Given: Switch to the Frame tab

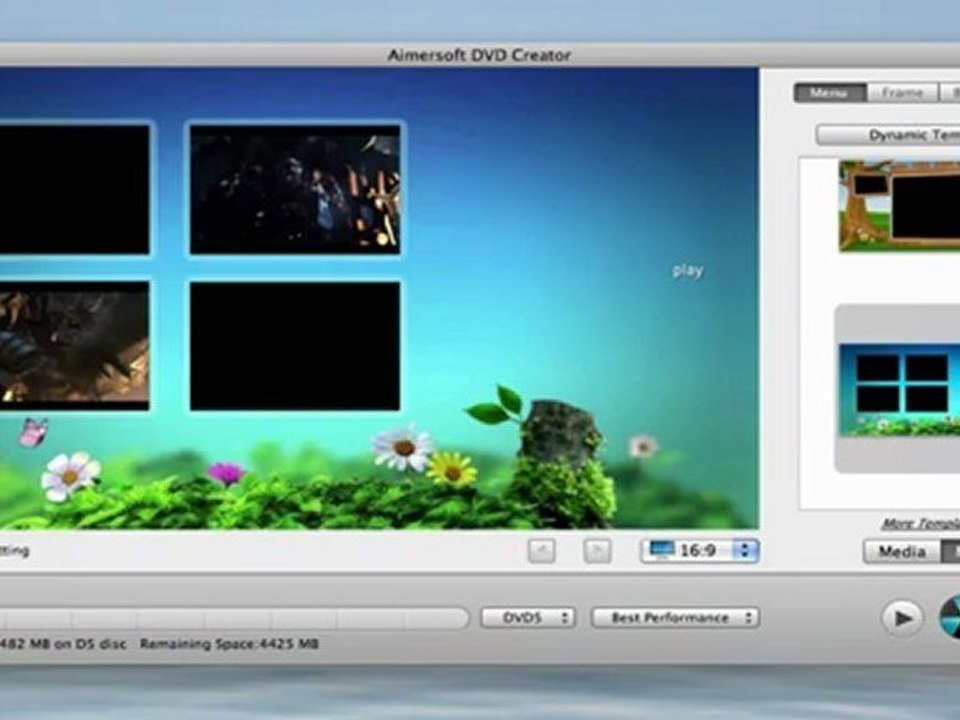Looking at the screenshot, I should point(902,93).
